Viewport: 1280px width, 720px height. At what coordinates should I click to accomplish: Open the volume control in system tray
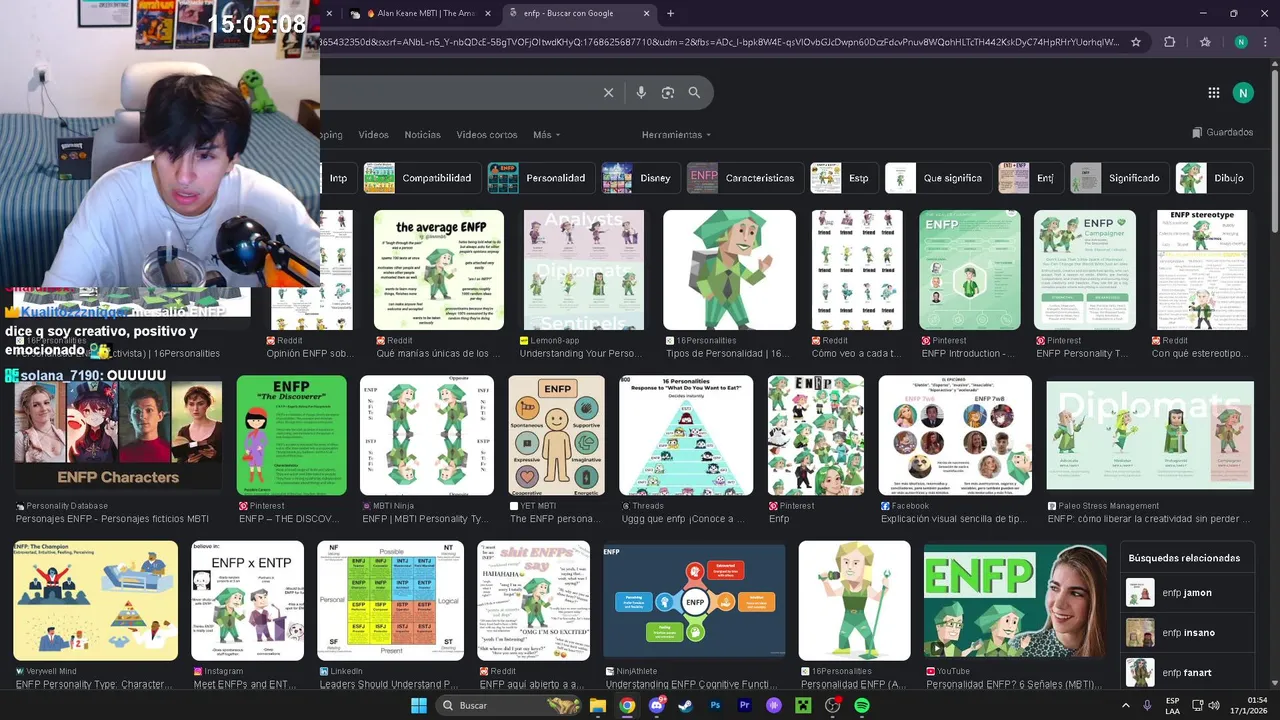(x=1214, y=706)
